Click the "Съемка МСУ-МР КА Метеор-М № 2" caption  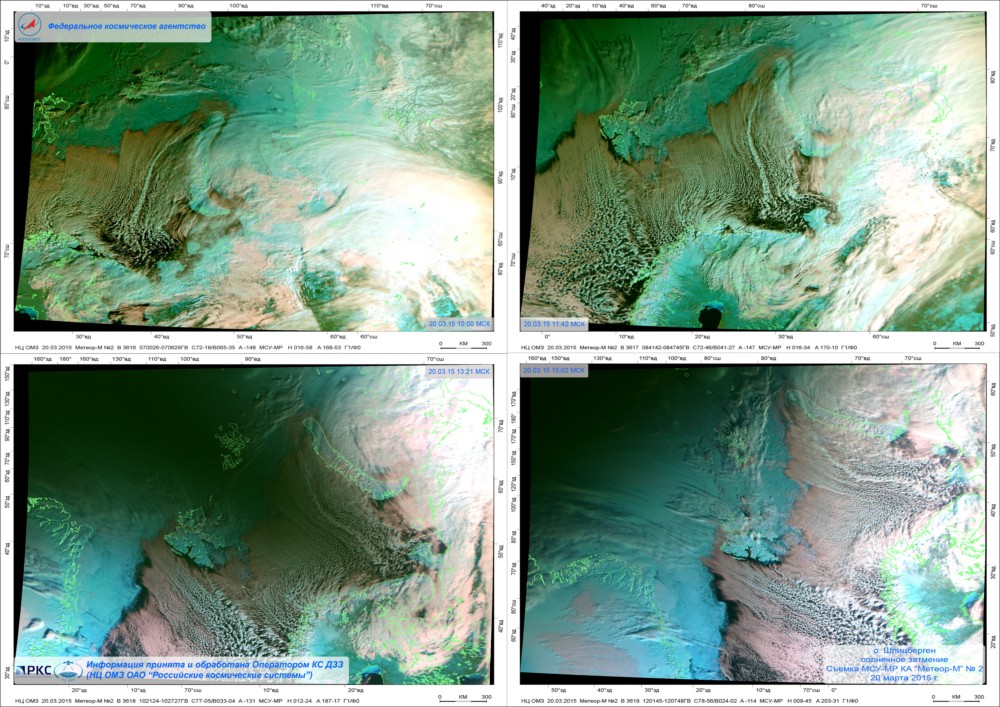tap(904, 669)
